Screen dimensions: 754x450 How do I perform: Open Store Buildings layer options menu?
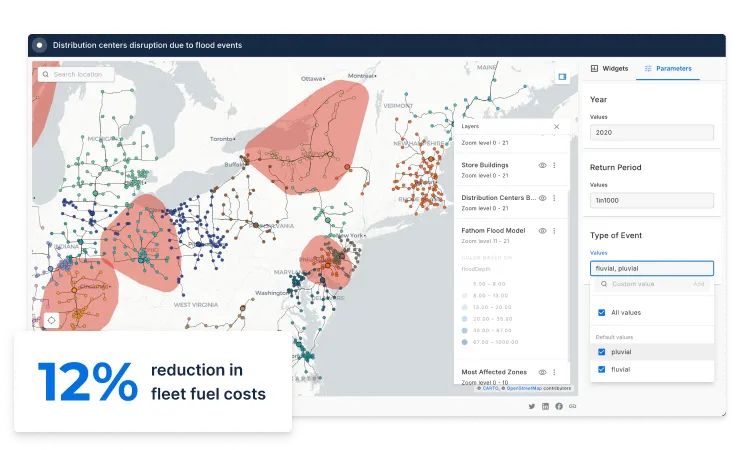pos(554,165)
